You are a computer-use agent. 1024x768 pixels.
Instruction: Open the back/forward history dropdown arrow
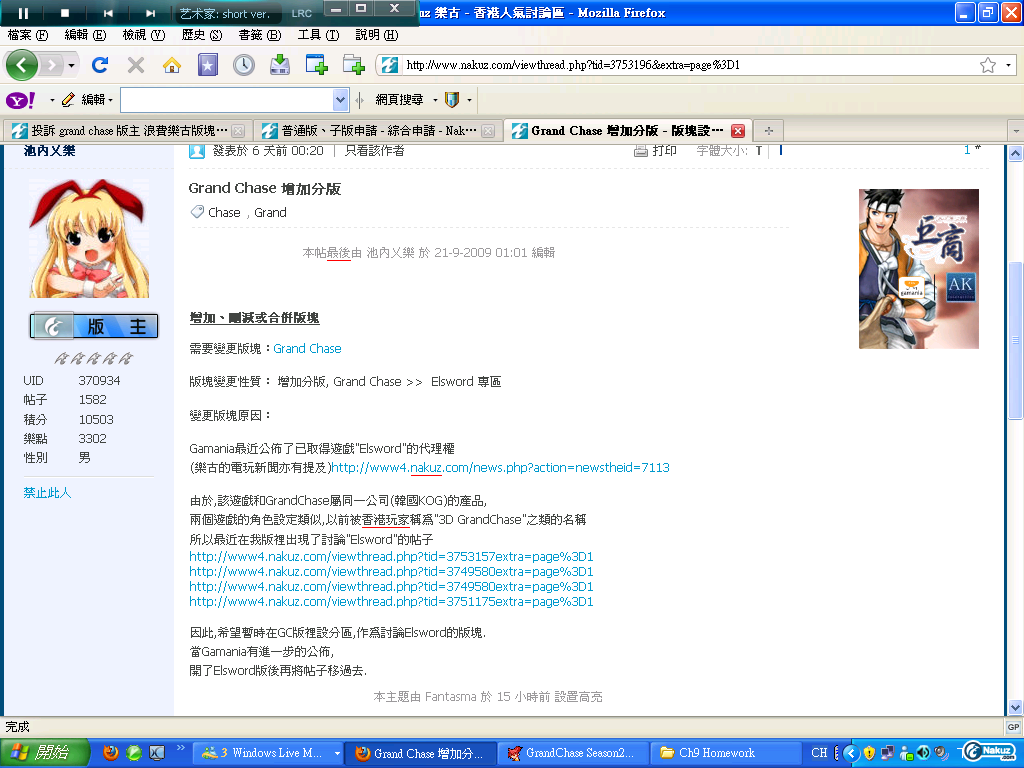(x=71, y=65)
